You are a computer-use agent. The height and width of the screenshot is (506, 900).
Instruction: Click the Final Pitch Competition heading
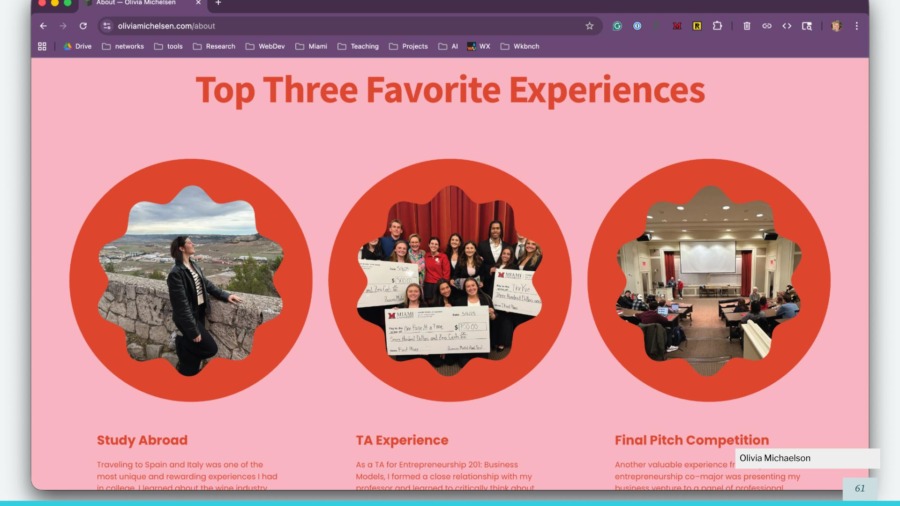click(692, 440)
